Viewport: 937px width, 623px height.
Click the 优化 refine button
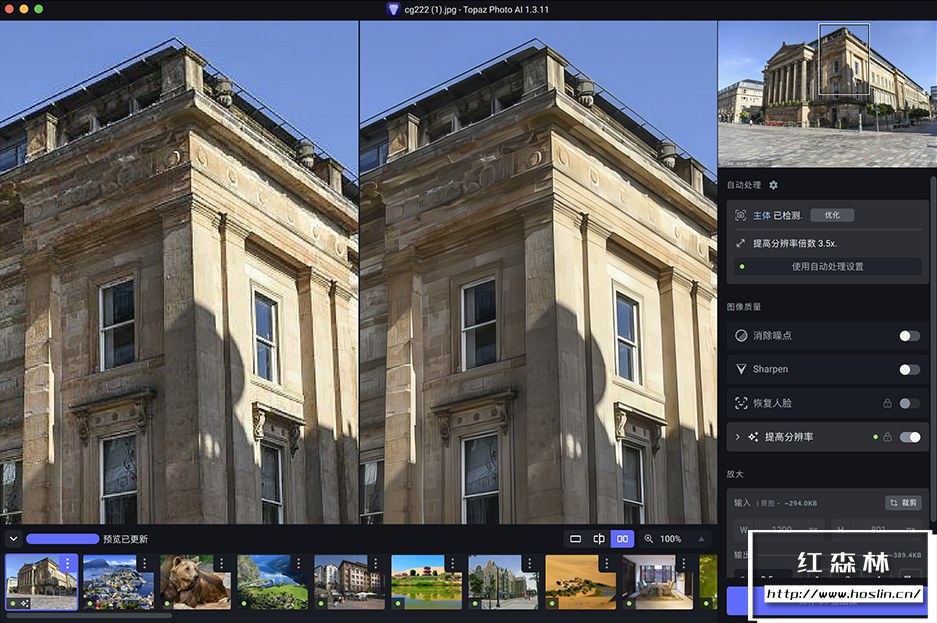(832, 215)
